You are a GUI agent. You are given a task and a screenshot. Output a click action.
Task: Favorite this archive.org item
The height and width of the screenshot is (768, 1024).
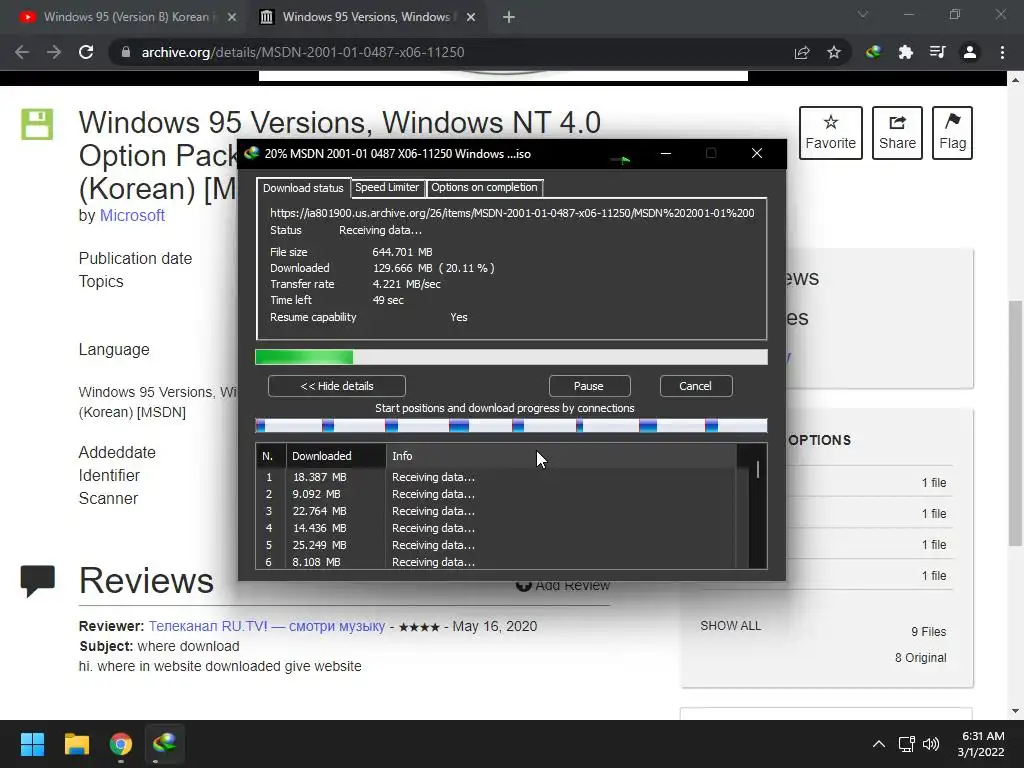point(830,133)
